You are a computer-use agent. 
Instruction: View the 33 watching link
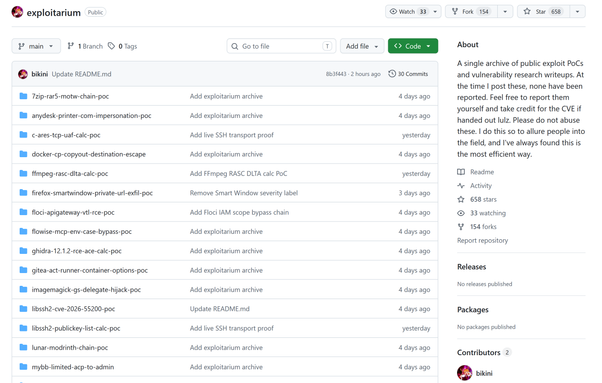[x=488, y=213]
